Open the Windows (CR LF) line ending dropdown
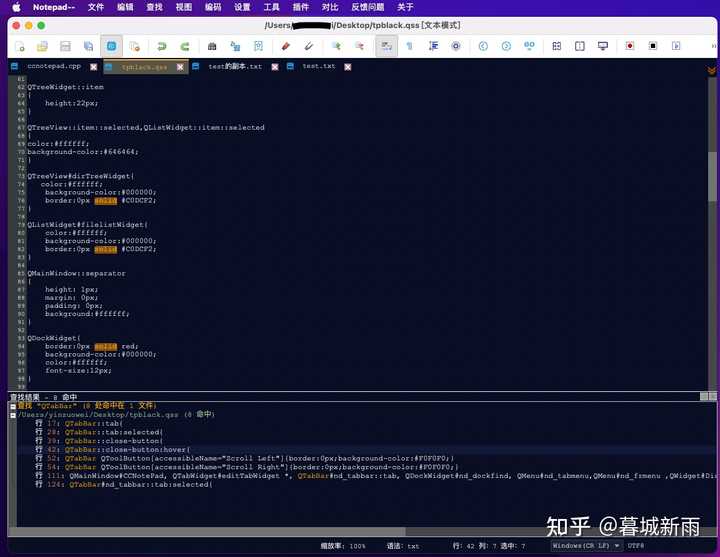720x557 pixels. (586, 546)
